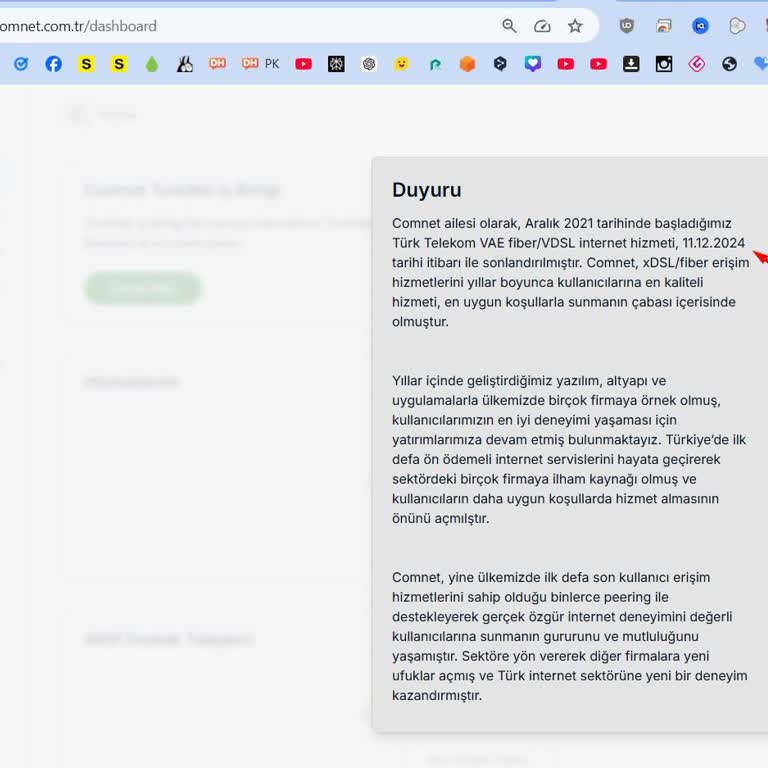Open the yellow smiley face bookmark
The width and height of the screenshot is (768, 768).
(402, 64)
